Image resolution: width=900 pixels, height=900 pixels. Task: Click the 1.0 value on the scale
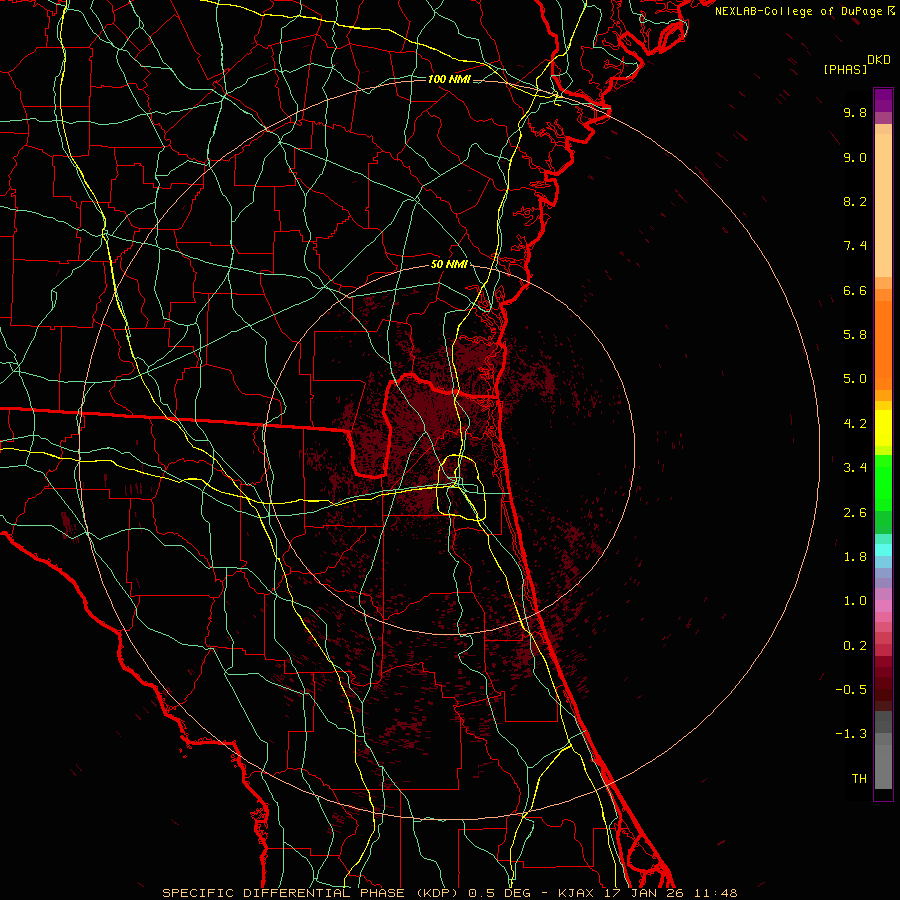click(855, 601)
